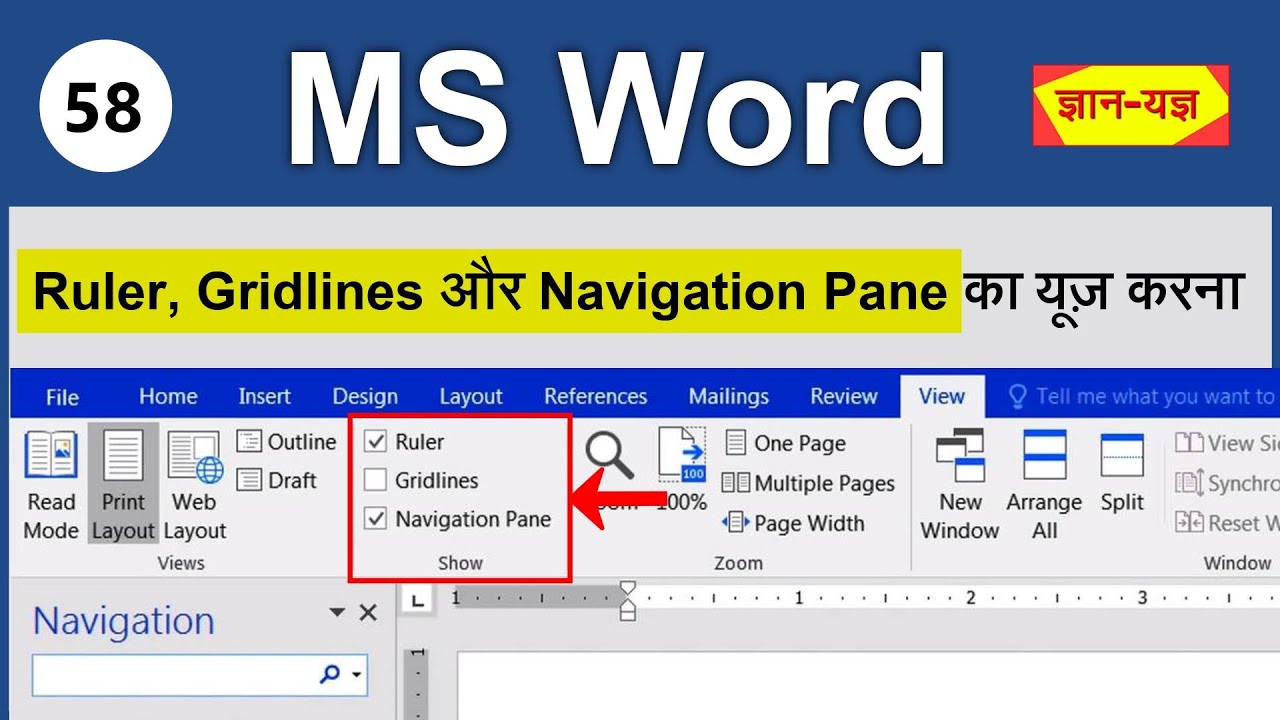
Task: Go to the Design tab
Action: point(365,397)
